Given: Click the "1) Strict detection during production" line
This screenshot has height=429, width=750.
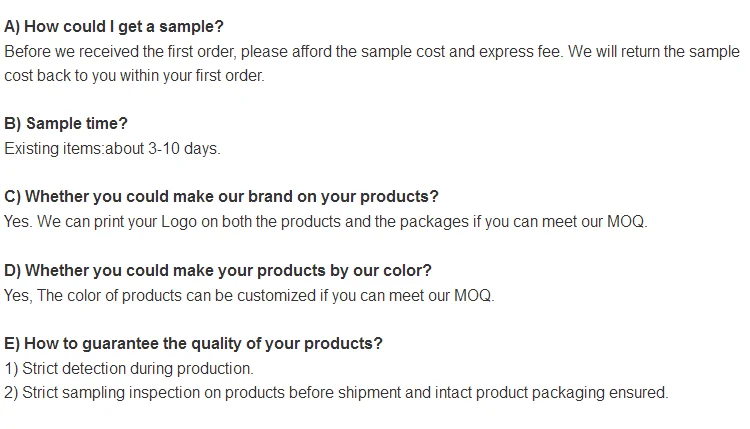Looking at the screenshot, I should [x=129, y=368].
